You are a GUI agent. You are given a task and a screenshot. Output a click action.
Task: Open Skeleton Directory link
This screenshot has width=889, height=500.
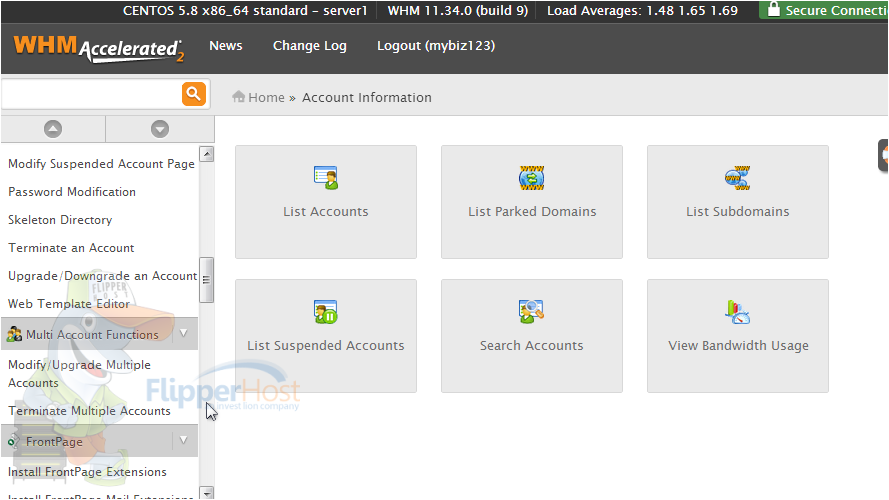tap(60, 220)
